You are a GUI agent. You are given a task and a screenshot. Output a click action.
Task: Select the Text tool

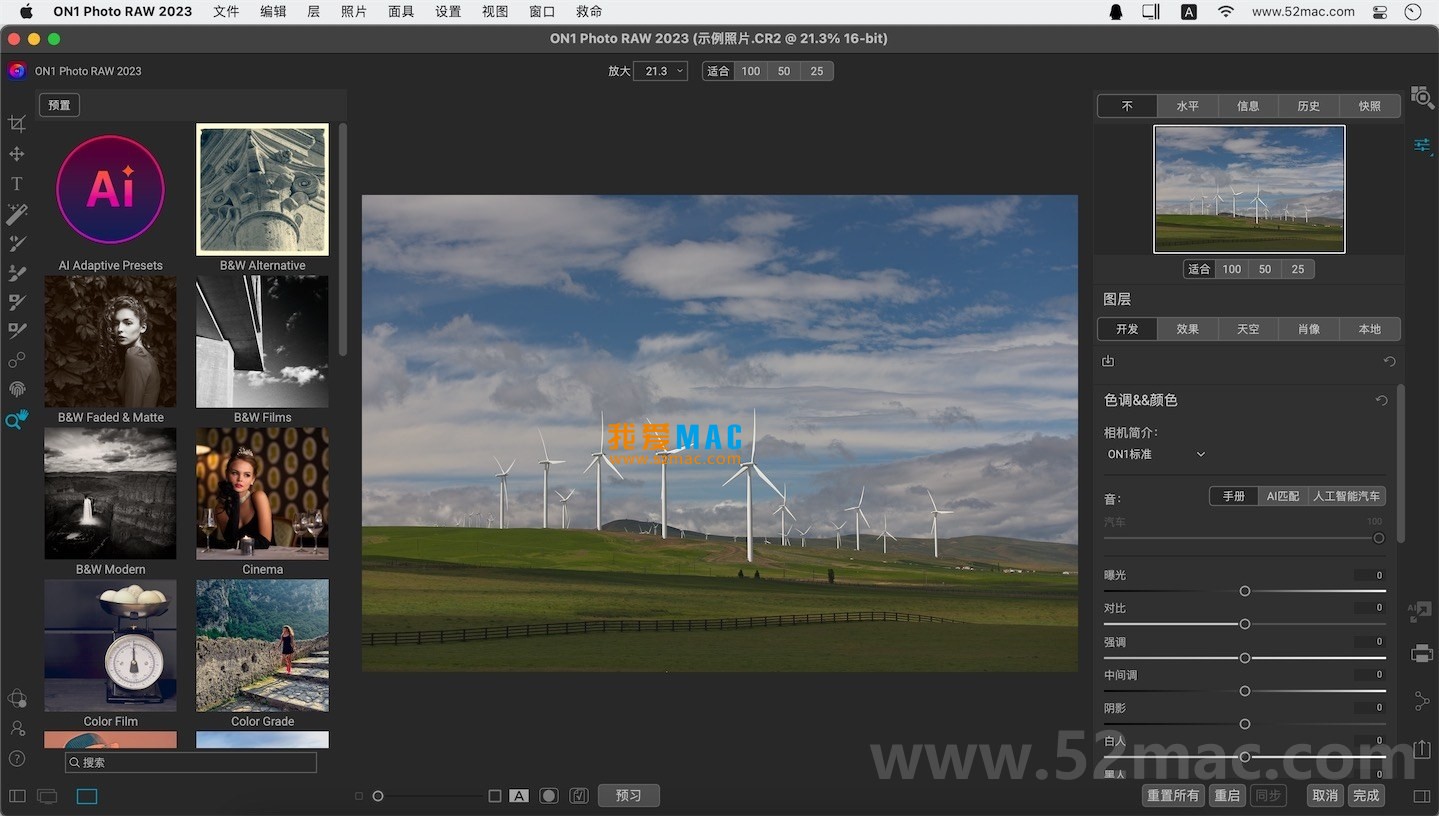[17, 184]
